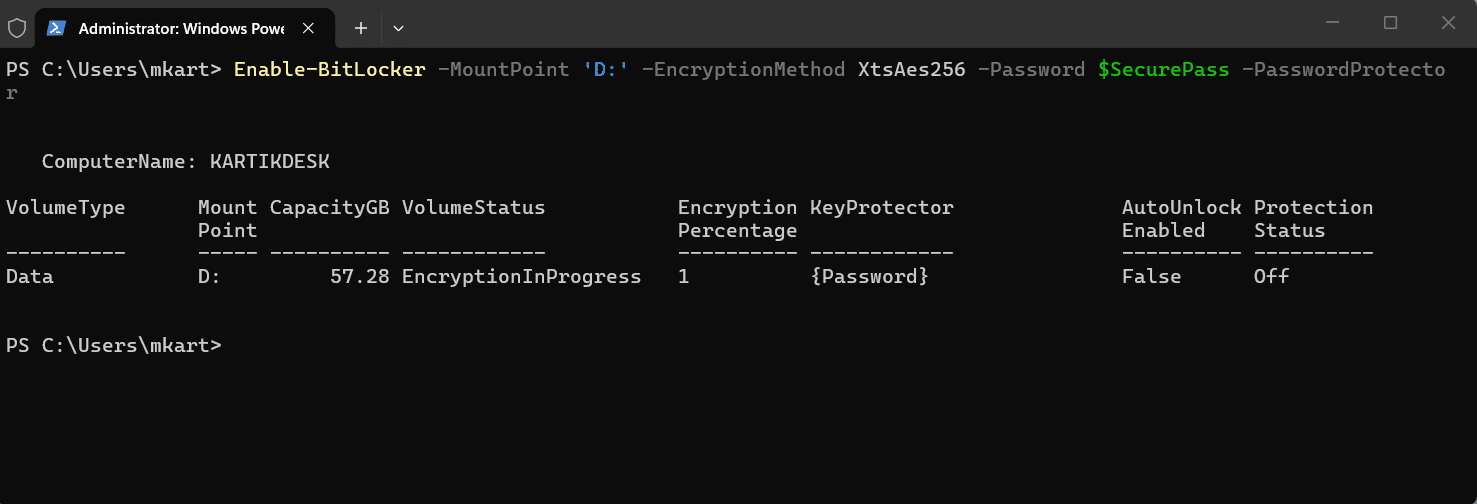Minimize the terminal window
The width and height of the screenshot is (1477, 504).
pos(1331,22)
